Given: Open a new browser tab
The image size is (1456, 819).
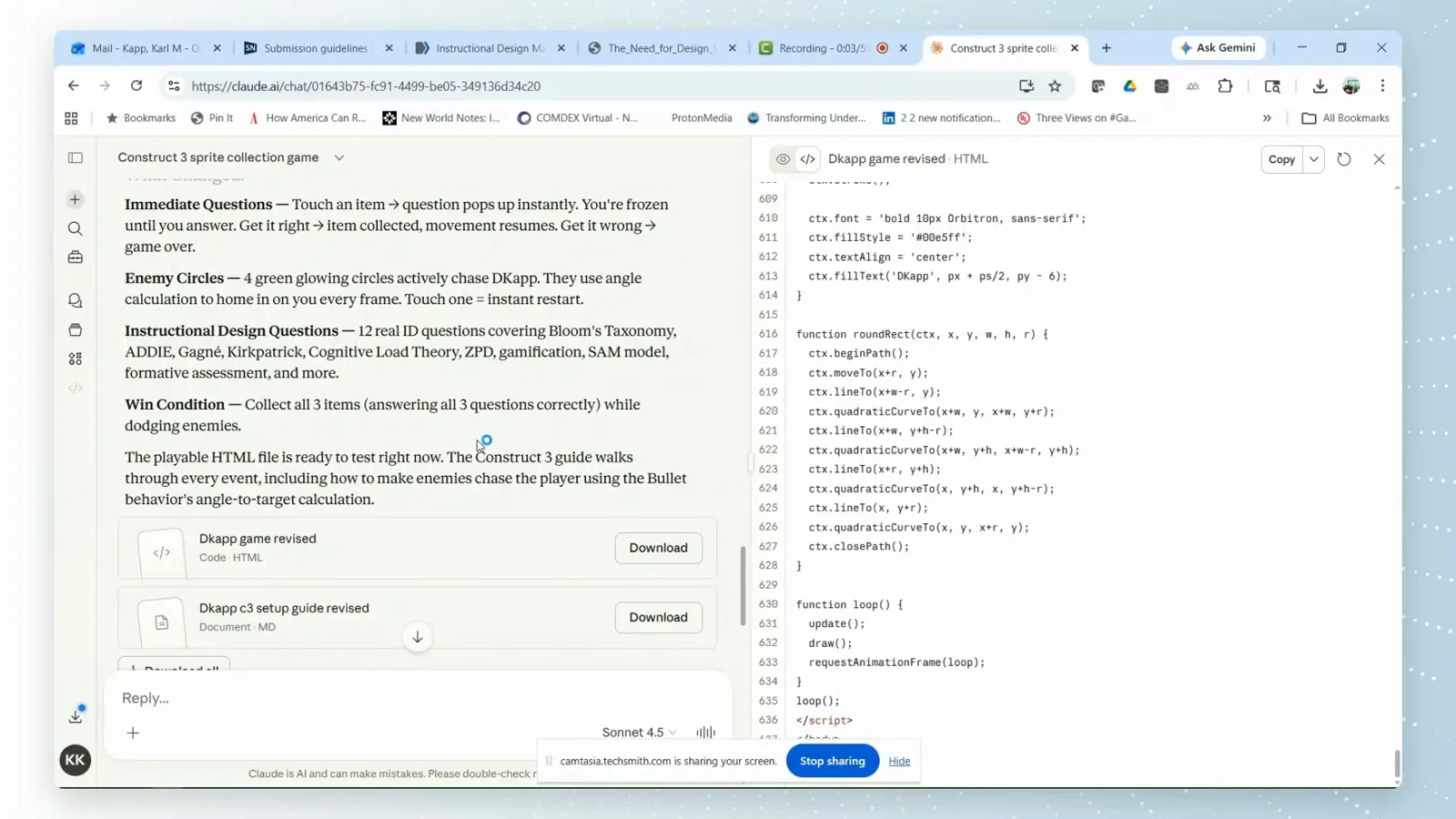Looking at the screenshot, I should [1107, 48].
